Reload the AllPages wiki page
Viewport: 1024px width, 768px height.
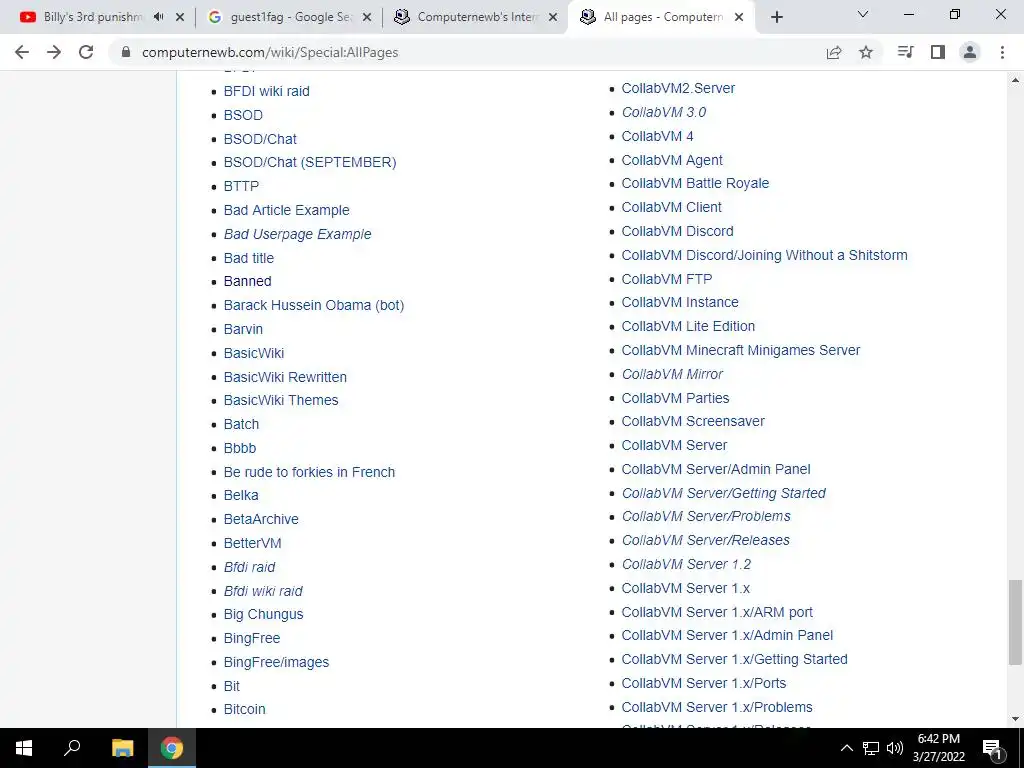[x=86, y=52]
